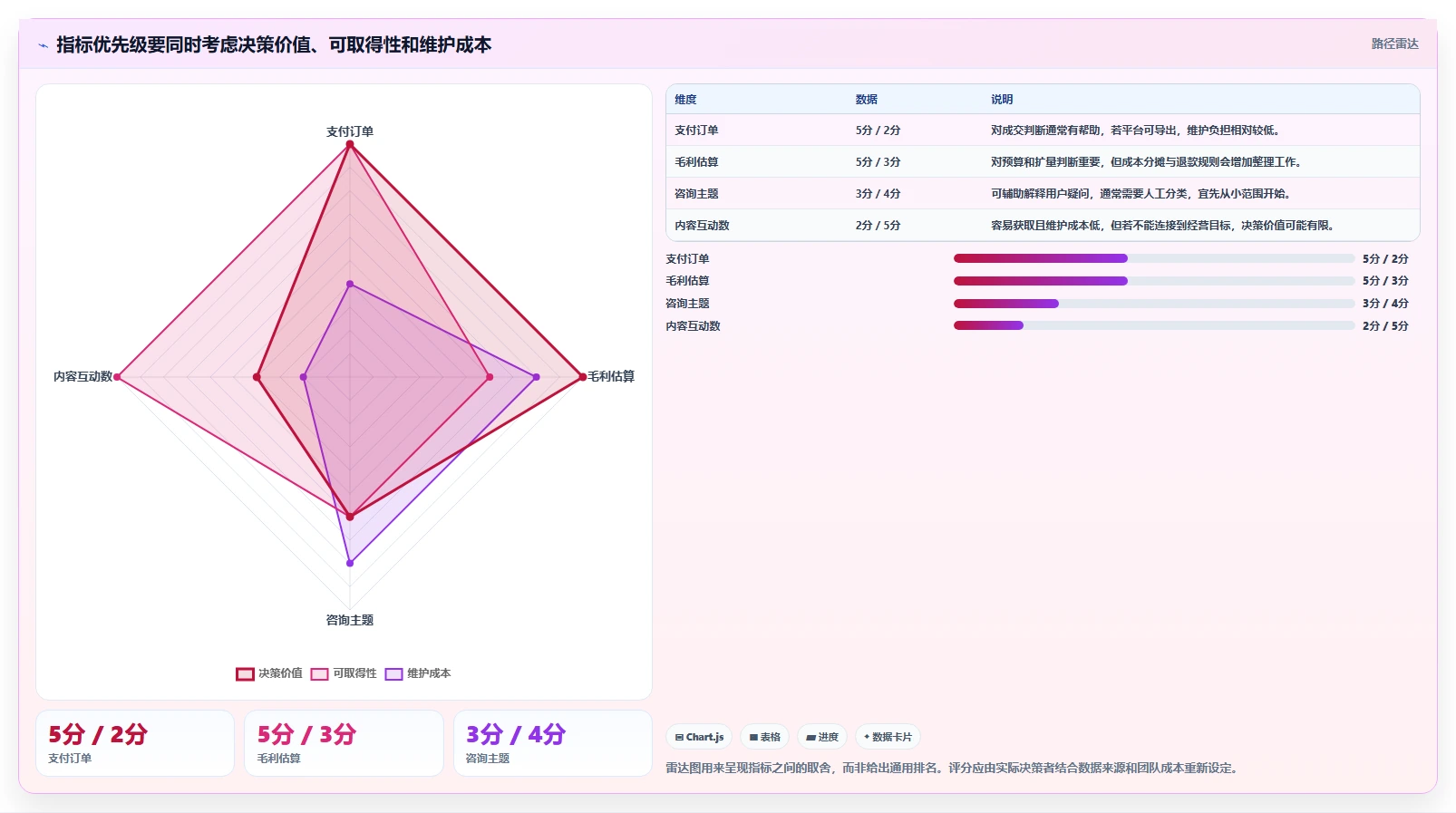Click the 支付订单 progress bar
This screenshot has width=1456, height=813.
click(1154, 258)
